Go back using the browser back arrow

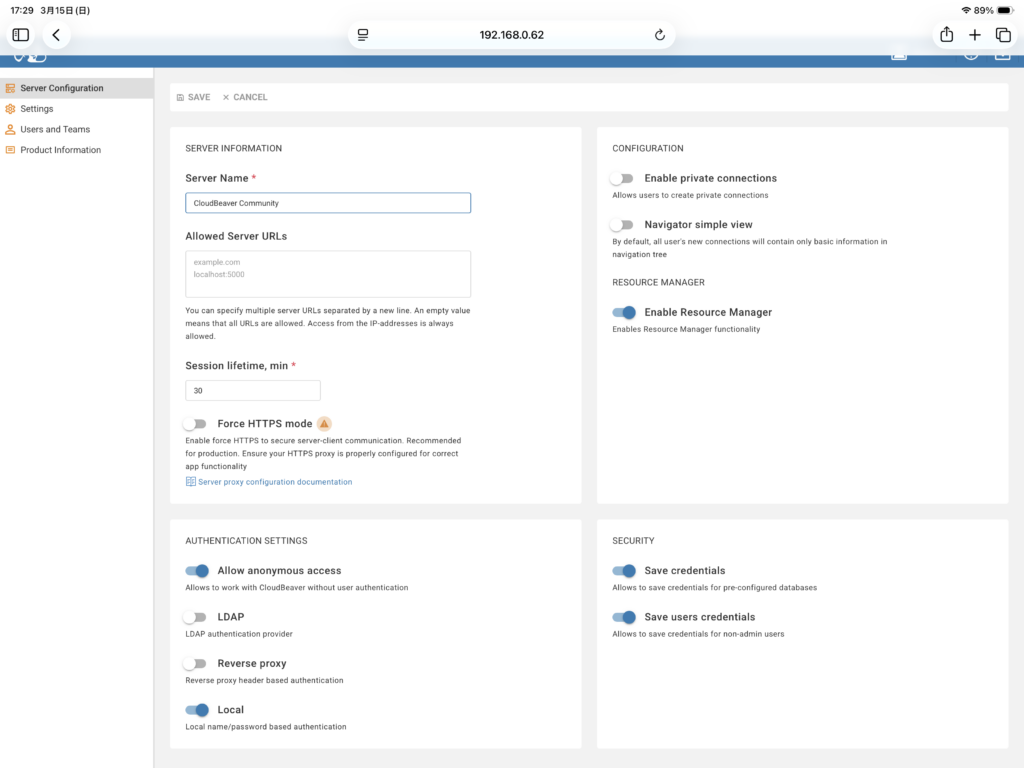click(x=56, y=35)
